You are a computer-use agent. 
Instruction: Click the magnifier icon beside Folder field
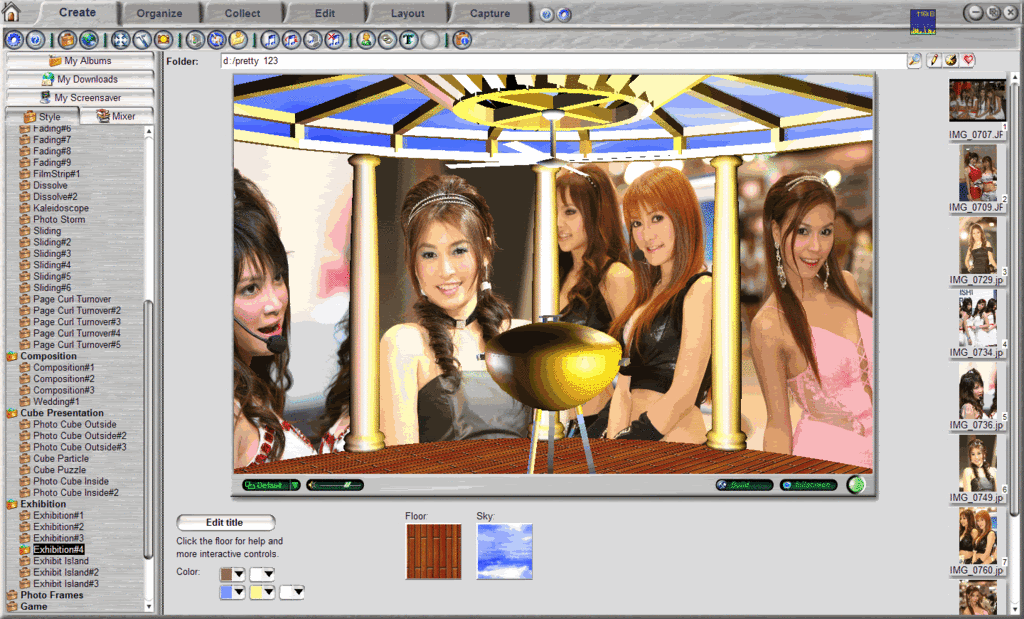click(914, 60)
